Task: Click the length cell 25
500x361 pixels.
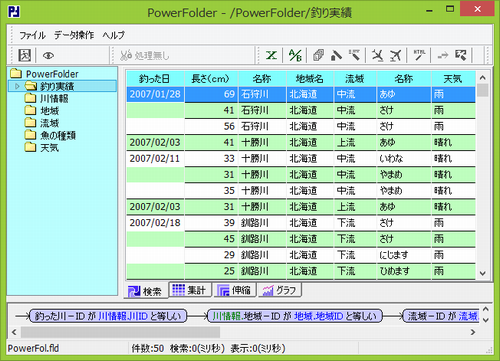Action: [x=211, y=271]
